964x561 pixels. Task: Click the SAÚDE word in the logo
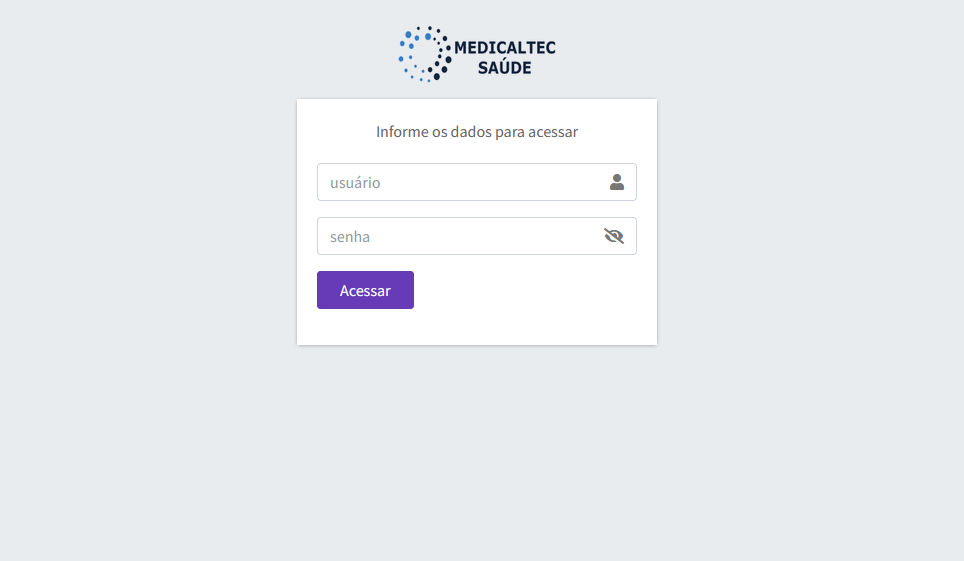pyautogui.click(x=505, y=66)
